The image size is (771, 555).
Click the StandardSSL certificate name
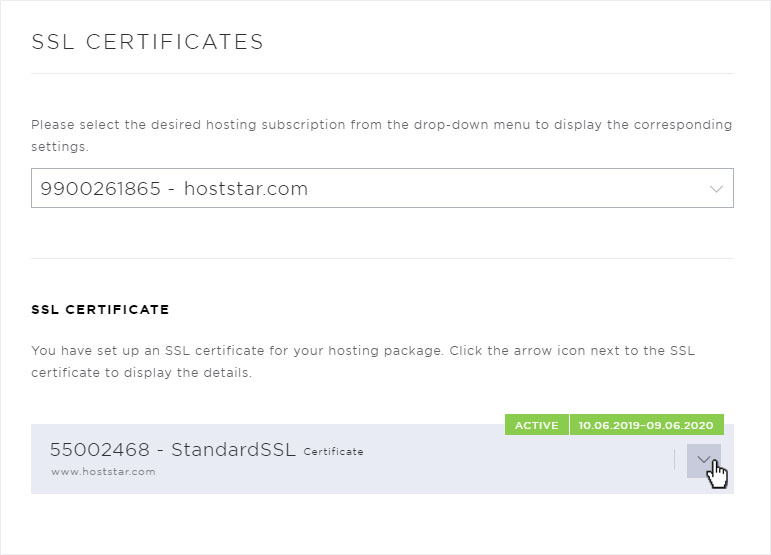[233, 450]
